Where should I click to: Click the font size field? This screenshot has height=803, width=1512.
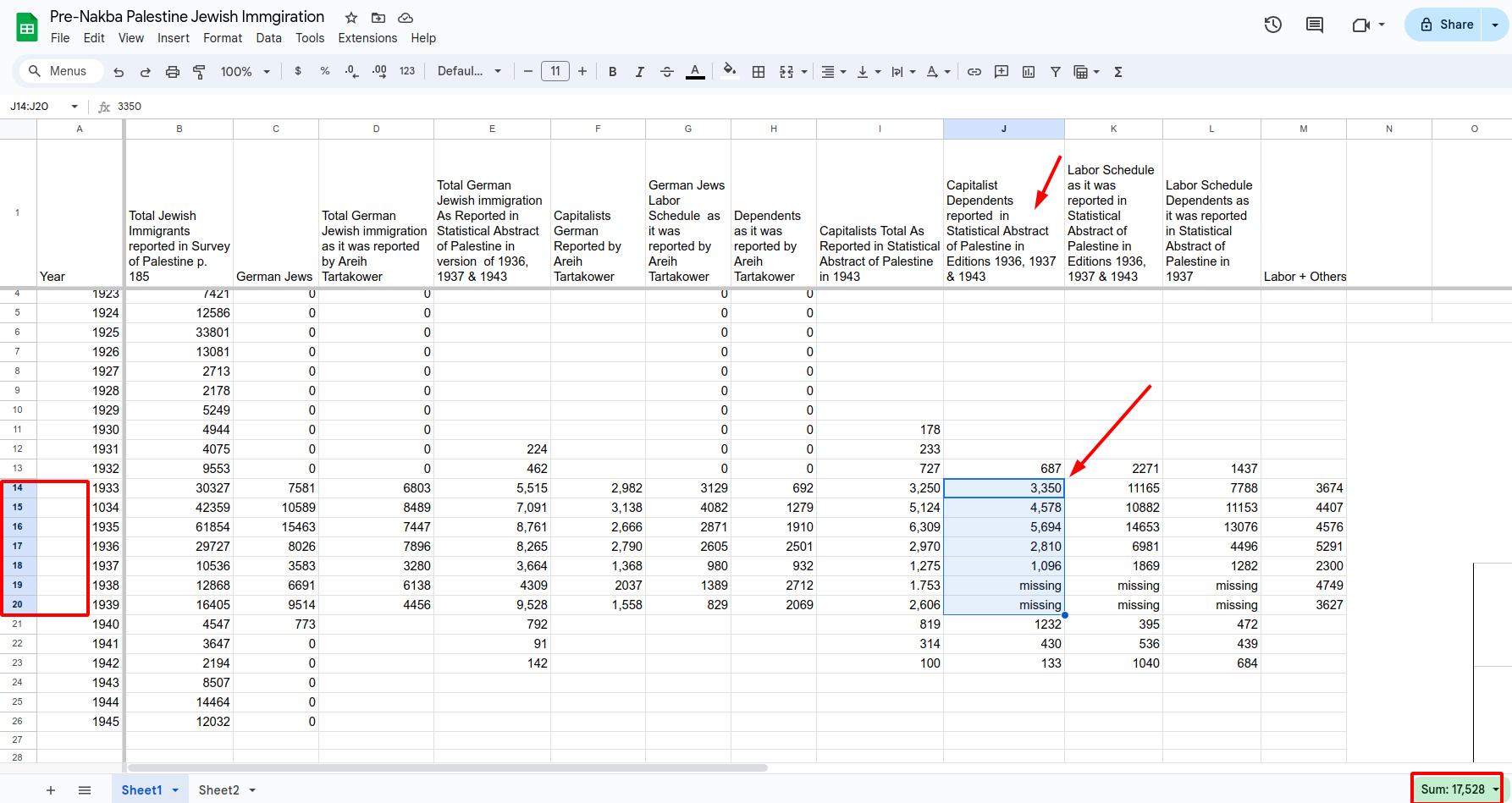[555, 72]
